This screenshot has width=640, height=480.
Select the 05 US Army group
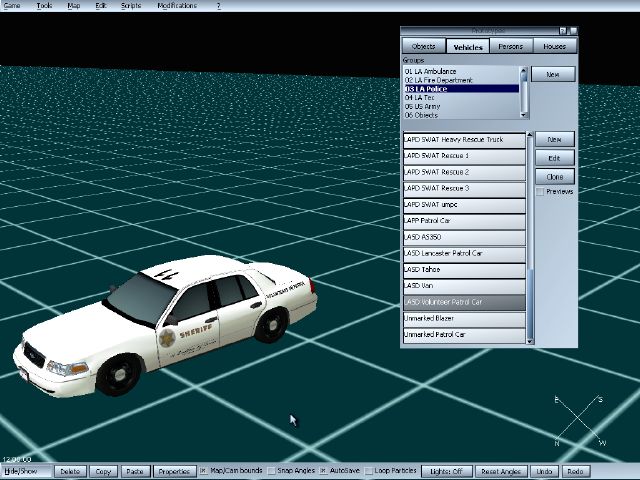pos(461,106)
